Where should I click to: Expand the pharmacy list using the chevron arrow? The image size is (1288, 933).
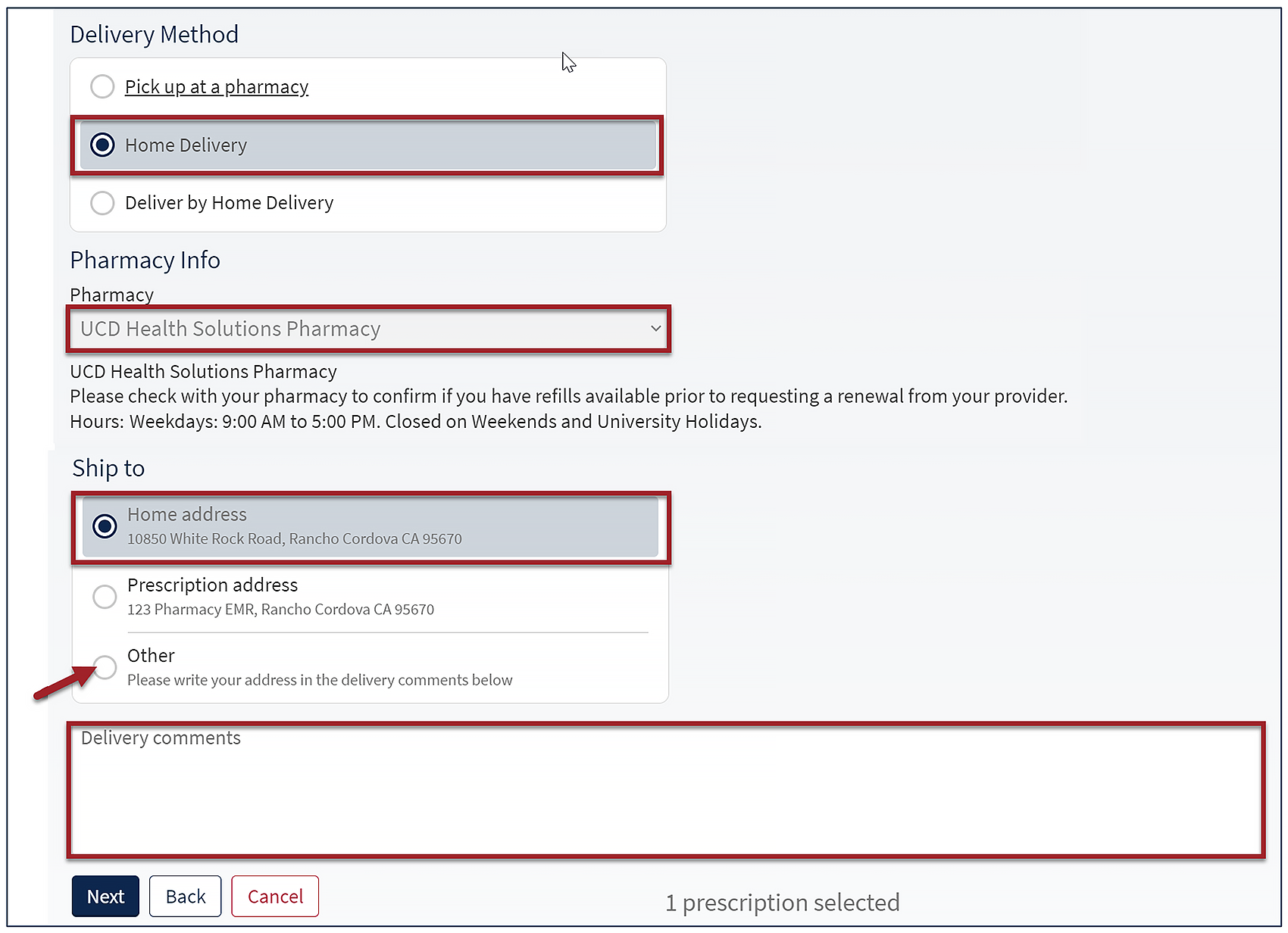click(655, 329)
